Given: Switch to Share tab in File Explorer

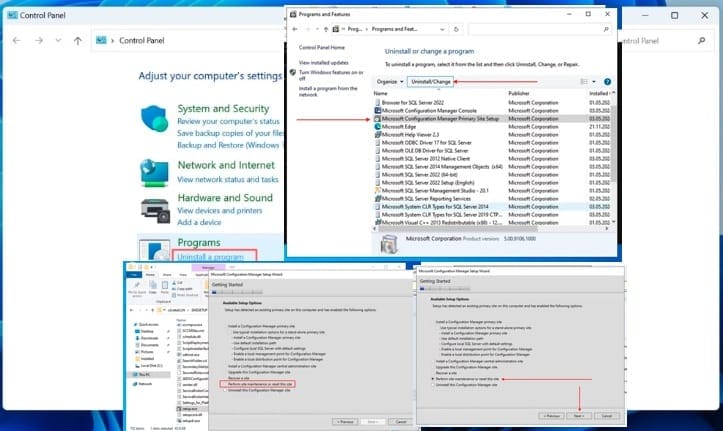Looking at the screenshot, I should (167, 275).
